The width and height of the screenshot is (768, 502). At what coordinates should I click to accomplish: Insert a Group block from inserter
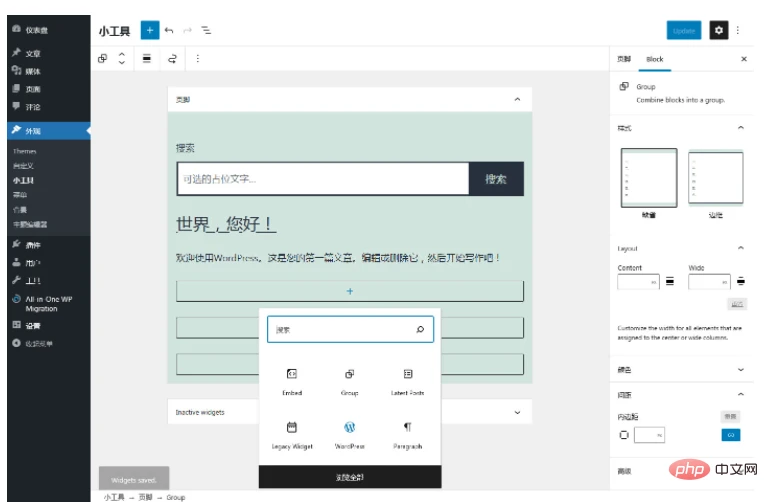pos(349,382)
